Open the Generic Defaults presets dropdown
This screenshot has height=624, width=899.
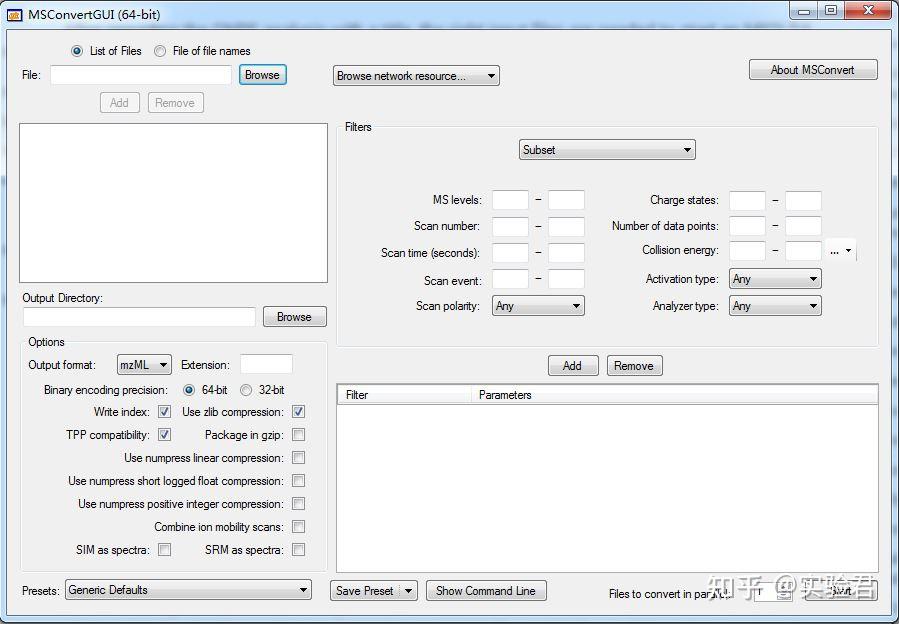[x=188, y=590]
